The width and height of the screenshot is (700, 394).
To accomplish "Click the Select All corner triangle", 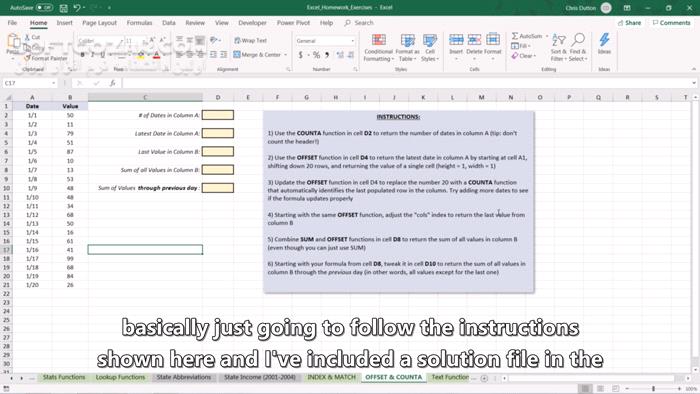I will tap(7, 97).
